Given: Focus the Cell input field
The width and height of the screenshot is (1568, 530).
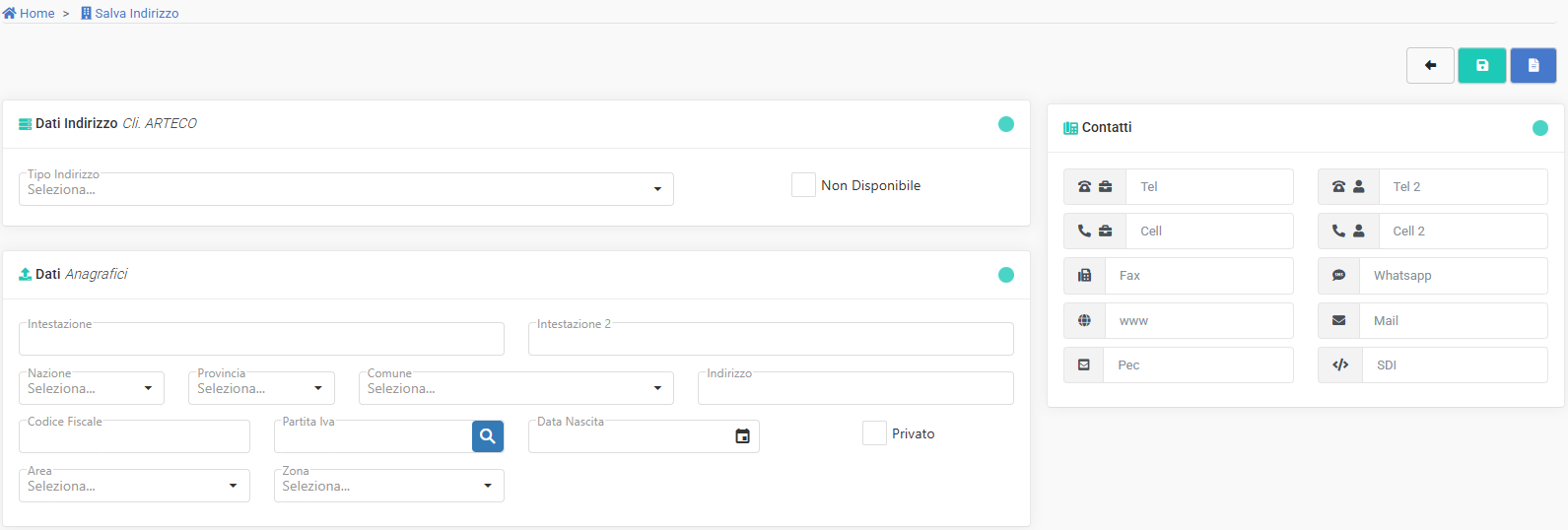Looking at the screenshot, I should pos(1210,231).
